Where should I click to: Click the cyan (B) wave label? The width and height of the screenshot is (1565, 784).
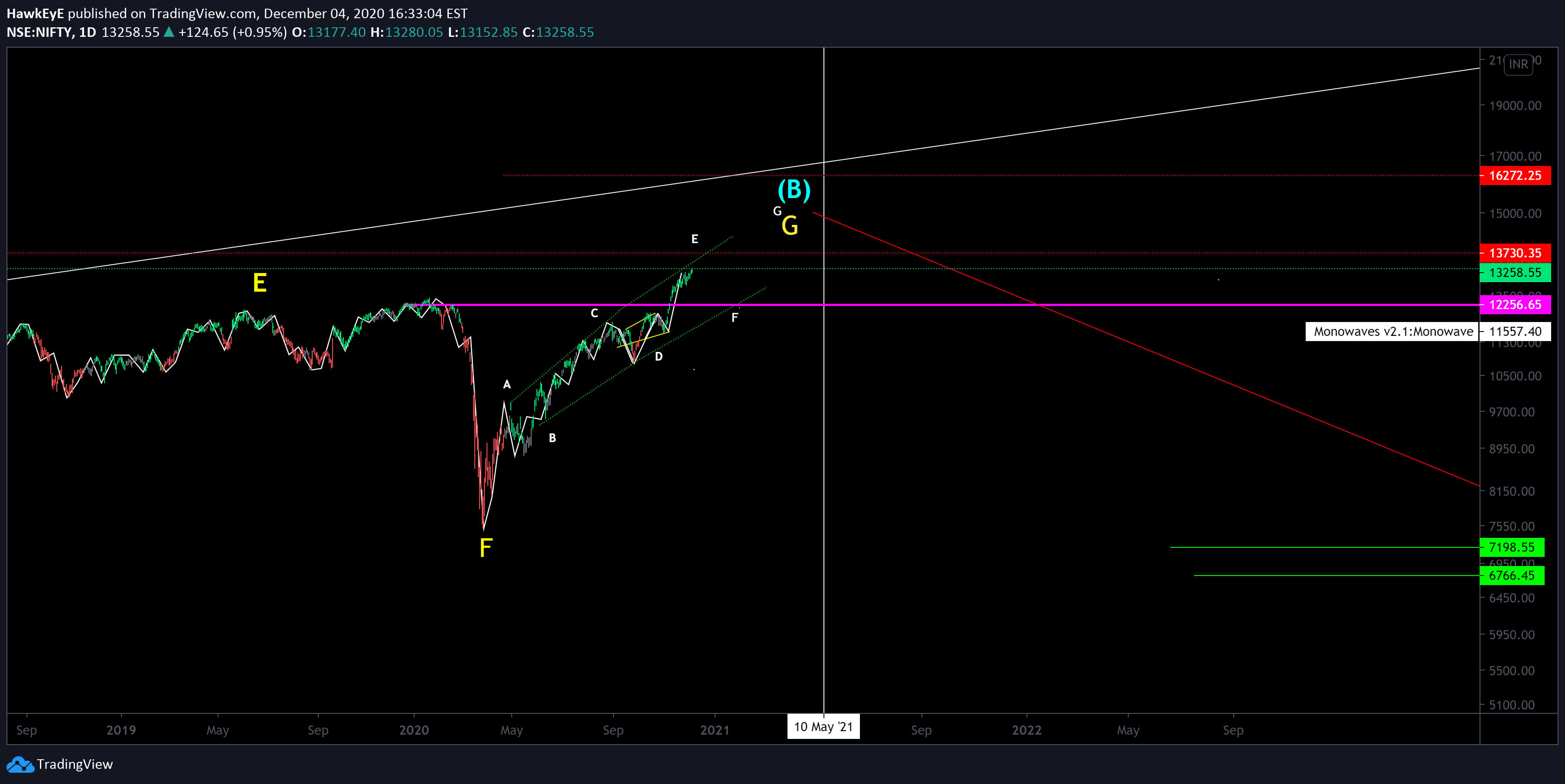pyautogui.click(x=794, y=190)
